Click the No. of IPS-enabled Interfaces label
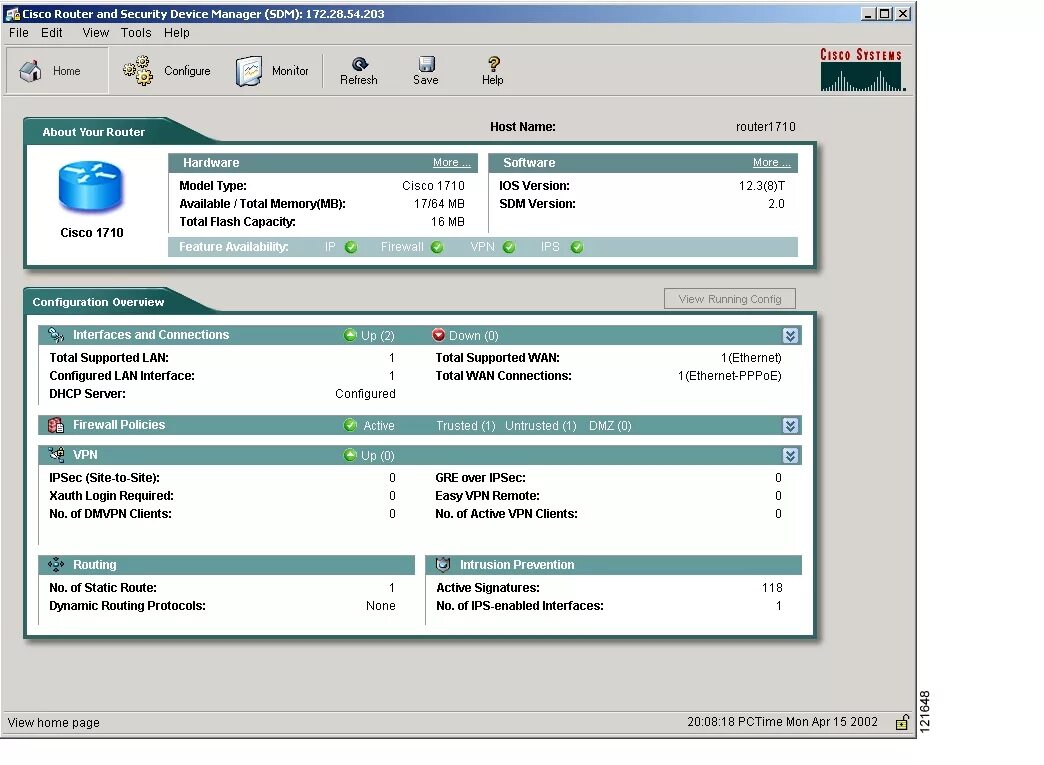This screenshot has height=765, width=1044. coord(520,606)
